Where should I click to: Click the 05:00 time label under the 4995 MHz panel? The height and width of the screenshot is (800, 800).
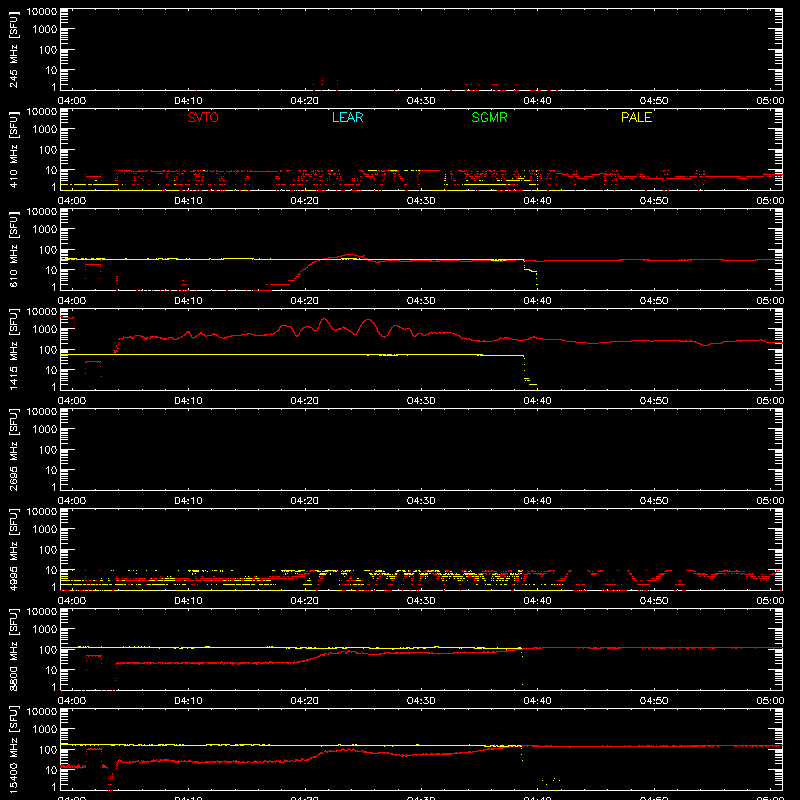point(770,601)
